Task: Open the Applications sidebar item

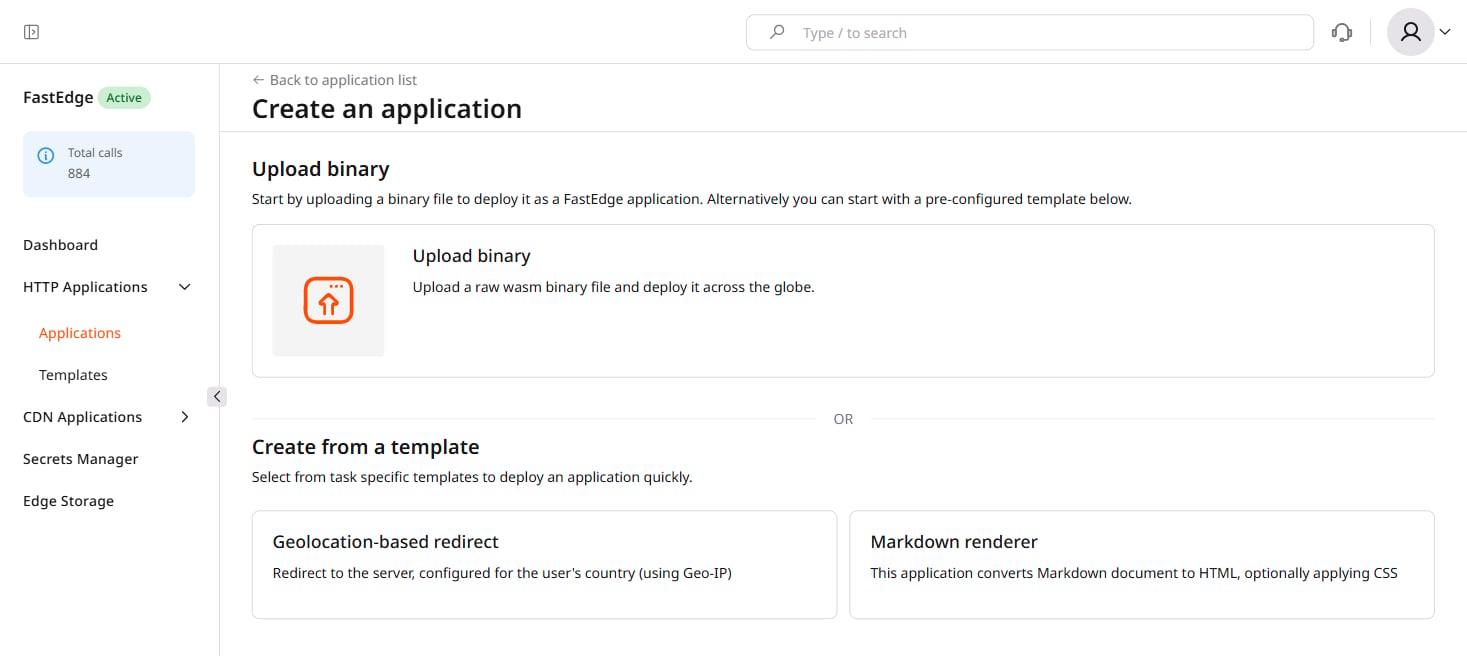Action: coord(80,333)
